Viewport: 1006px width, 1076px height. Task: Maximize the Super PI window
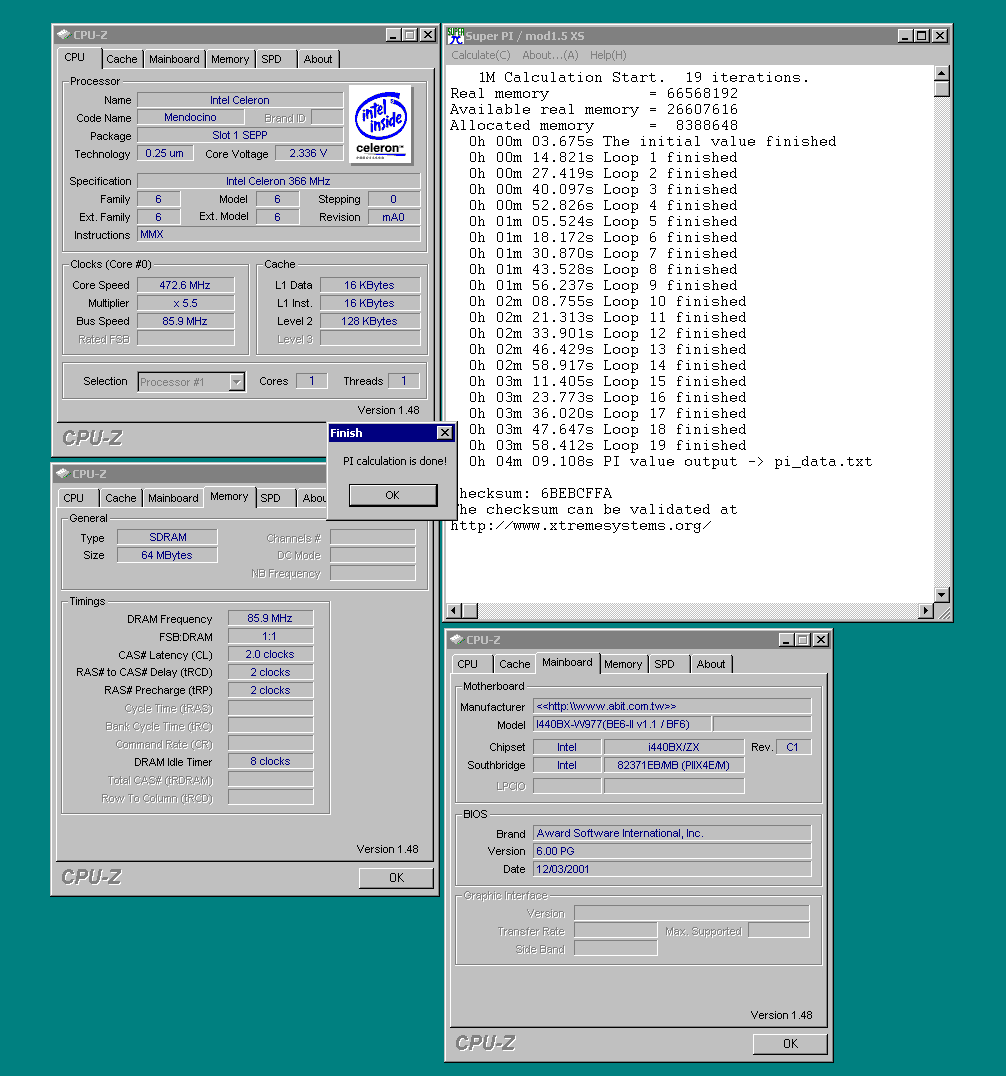point(922,36)
